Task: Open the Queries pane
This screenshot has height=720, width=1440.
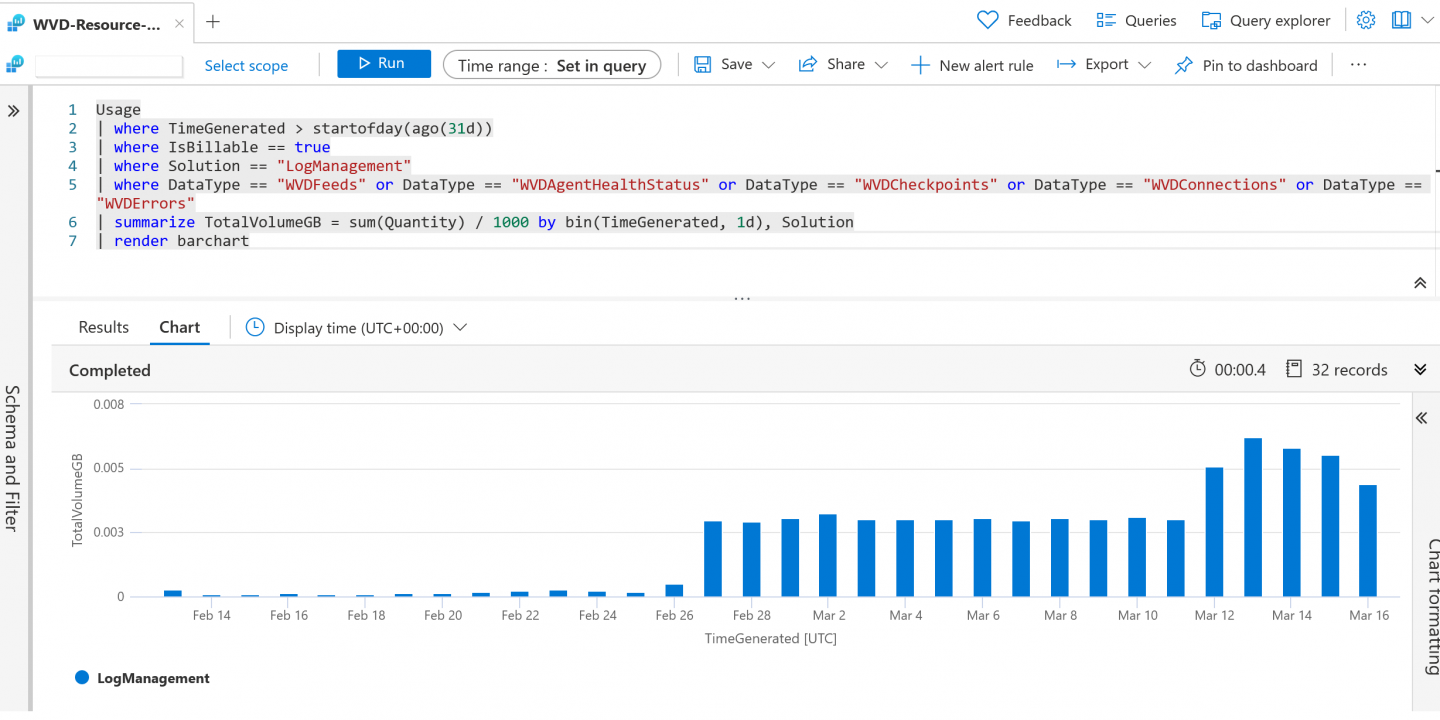Action: [1137, 20]
